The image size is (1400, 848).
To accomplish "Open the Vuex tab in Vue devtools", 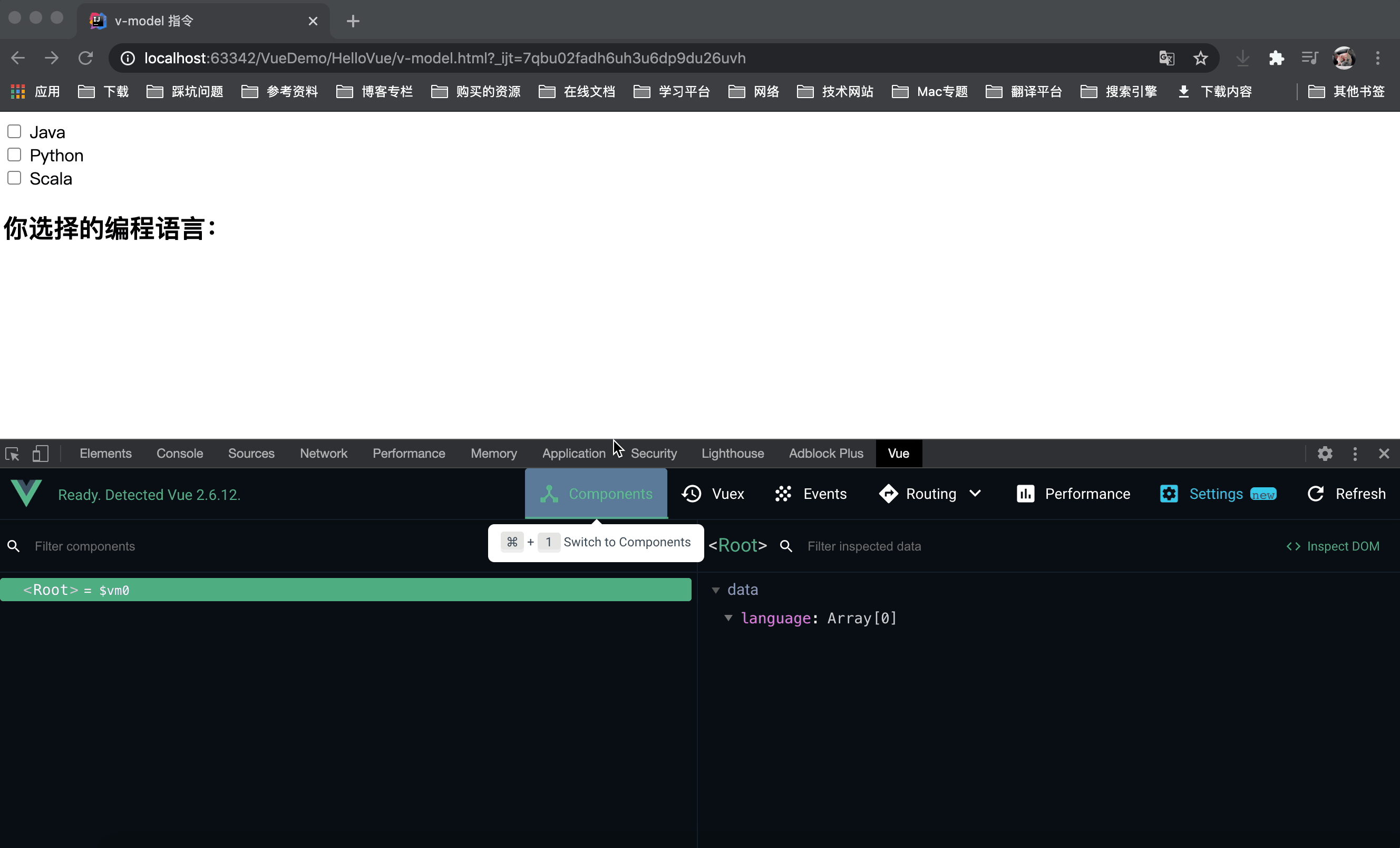I will point(713,494).
